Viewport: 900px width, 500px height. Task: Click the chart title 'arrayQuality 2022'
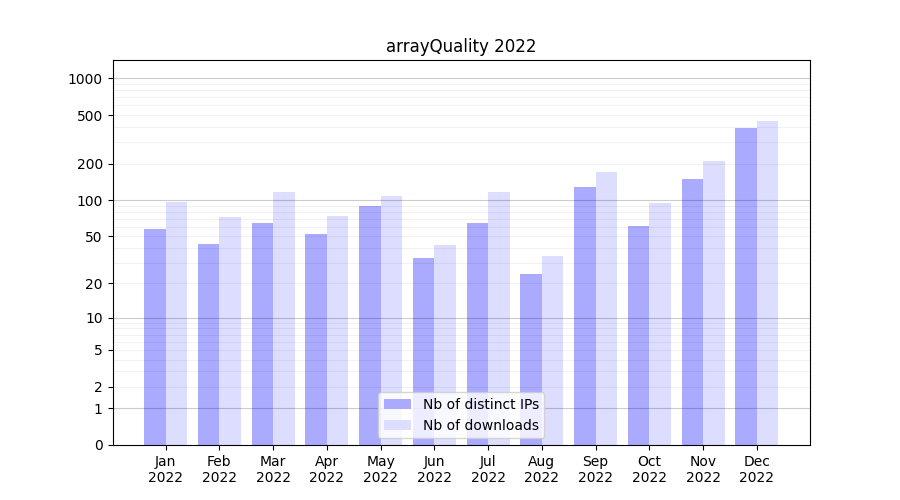[x=461, y=46]
